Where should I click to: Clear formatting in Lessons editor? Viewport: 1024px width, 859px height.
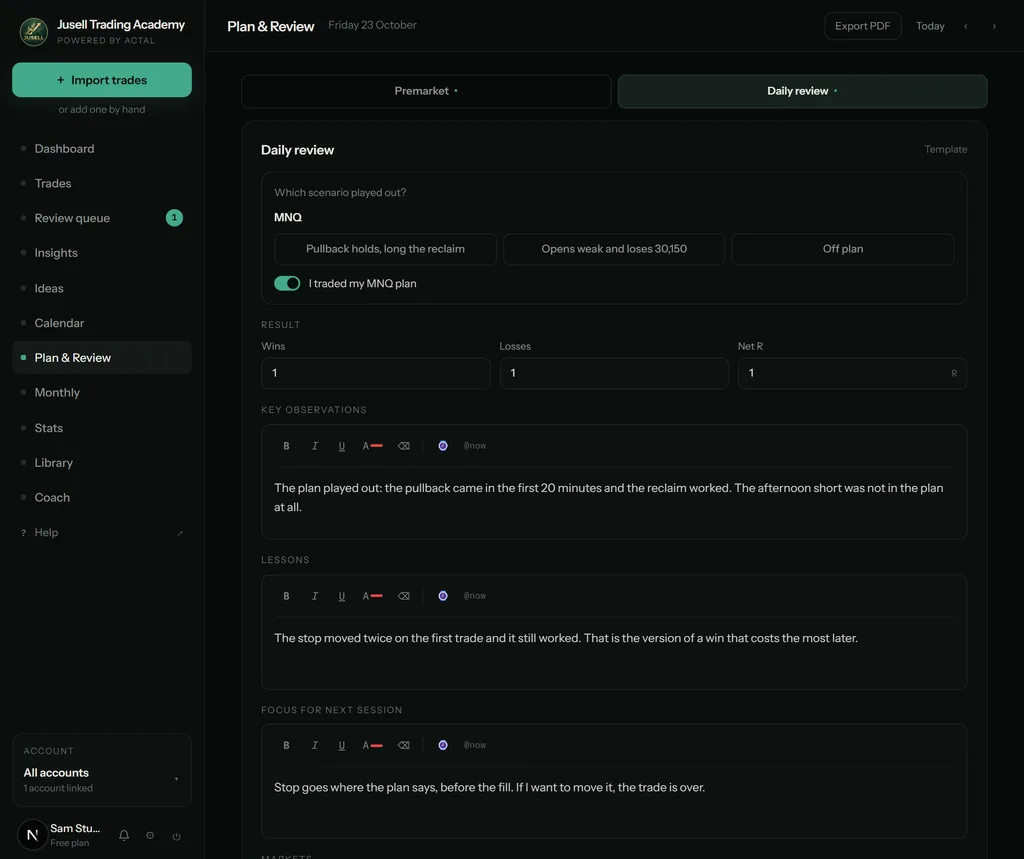pos(404,596)
